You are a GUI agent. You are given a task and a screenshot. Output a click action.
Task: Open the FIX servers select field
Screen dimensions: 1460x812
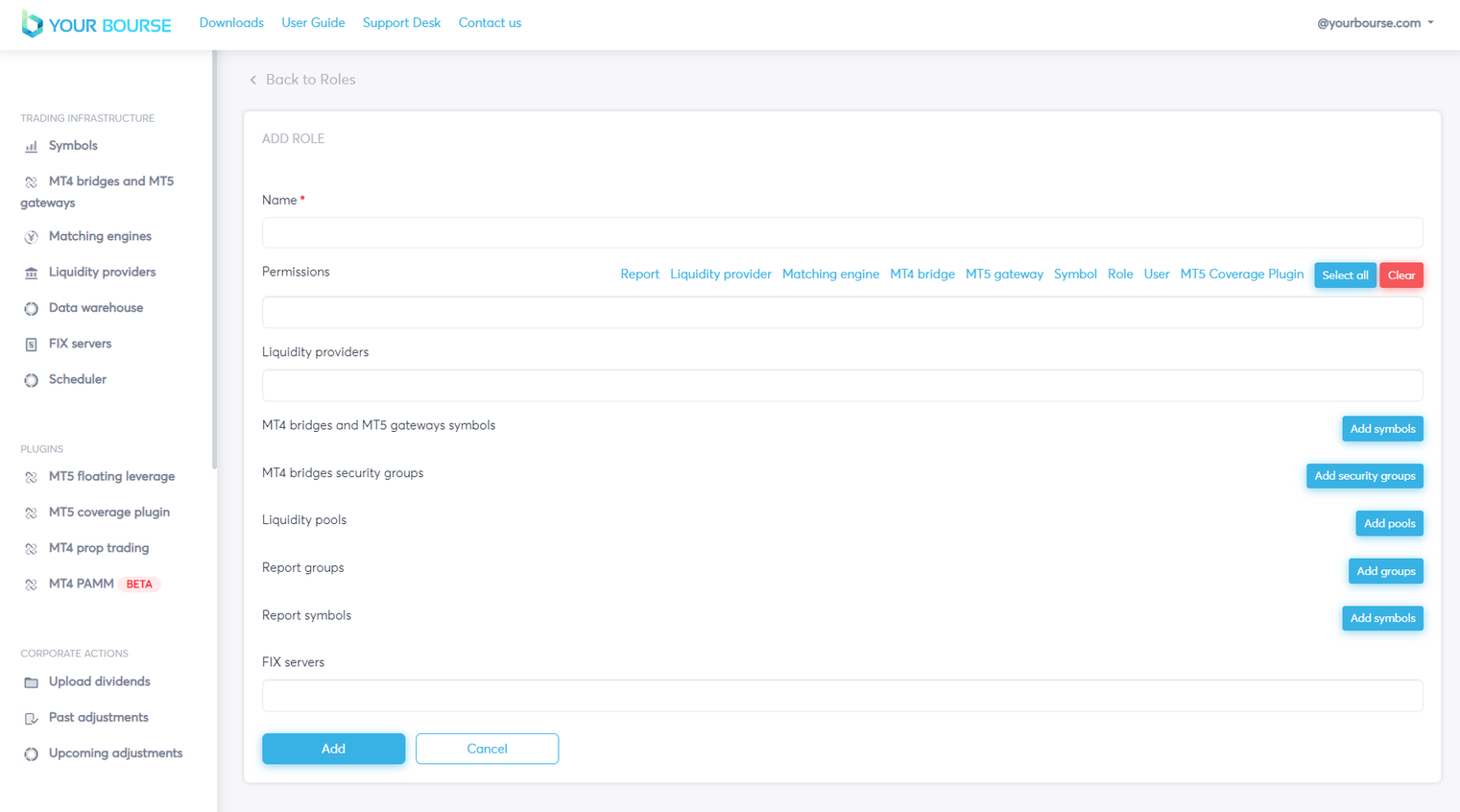(x=842, y=696)
